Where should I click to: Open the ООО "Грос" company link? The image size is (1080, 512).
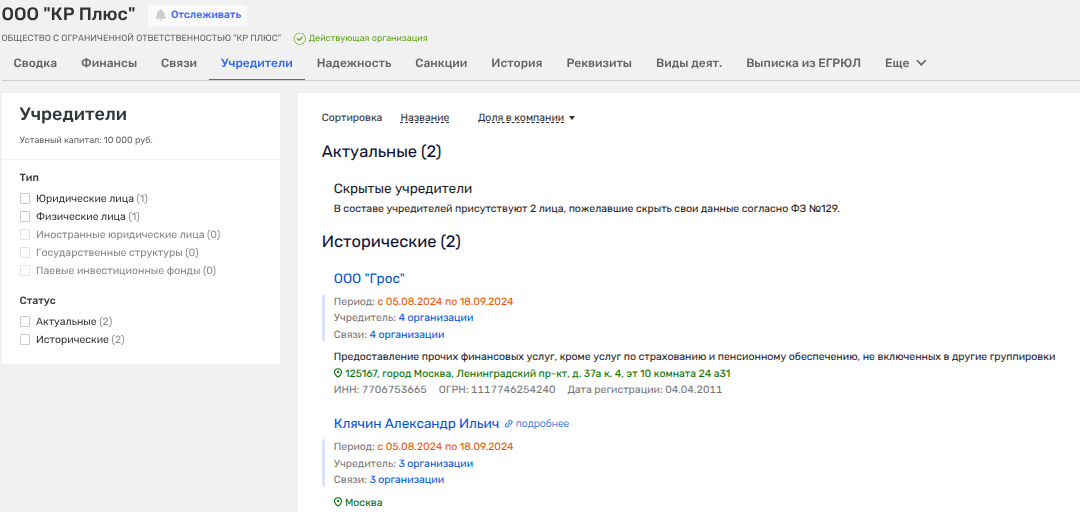point(369,279)
